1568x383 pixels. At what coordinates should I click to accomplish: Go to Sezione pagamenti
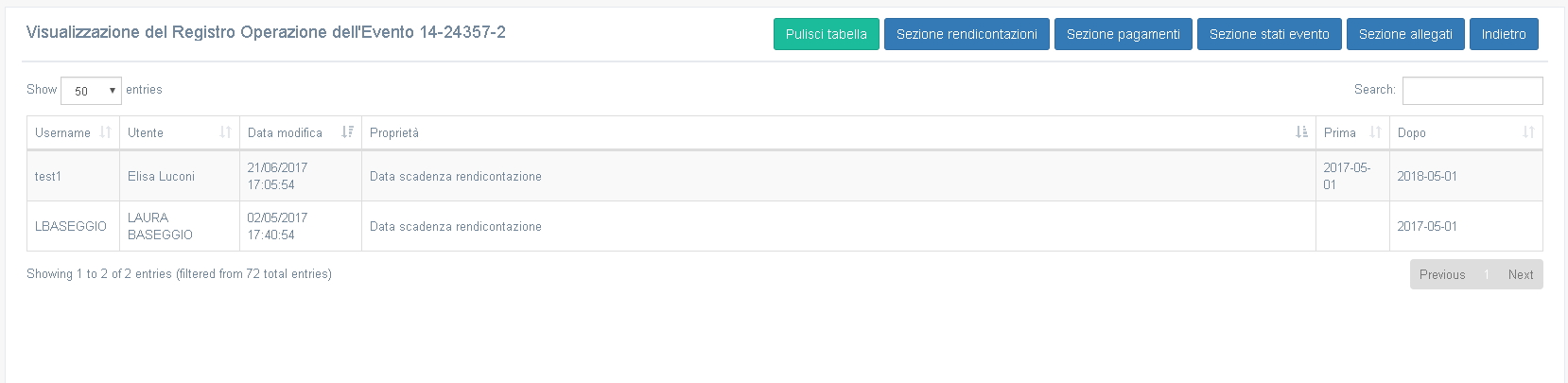click(1124, 34)
